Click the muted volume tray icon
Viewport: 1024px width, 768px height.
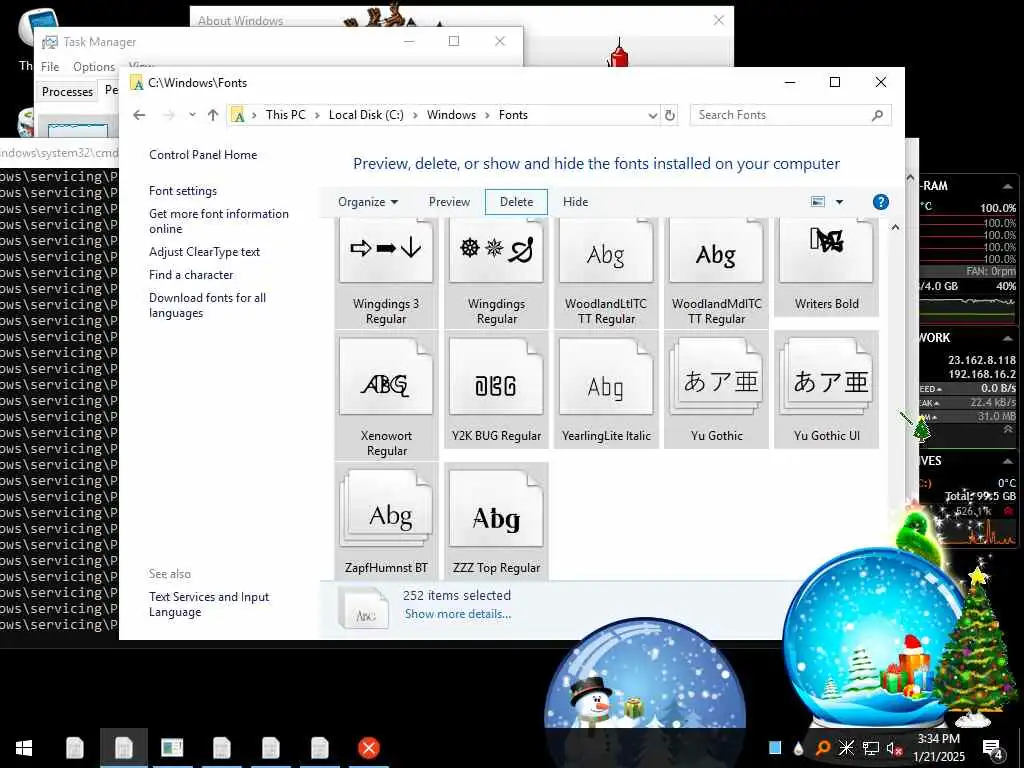893,748
